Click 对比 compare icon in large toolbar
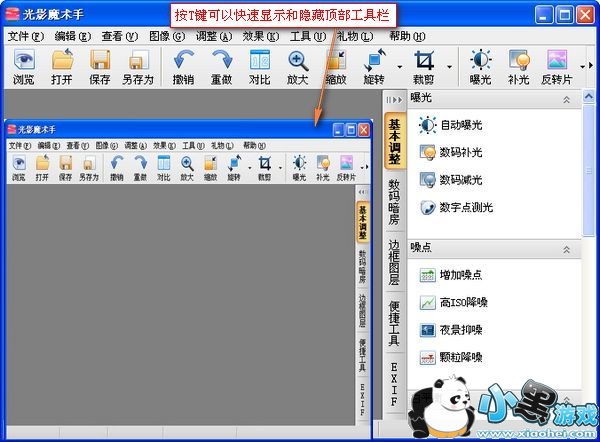 click(x=260, y=60)
